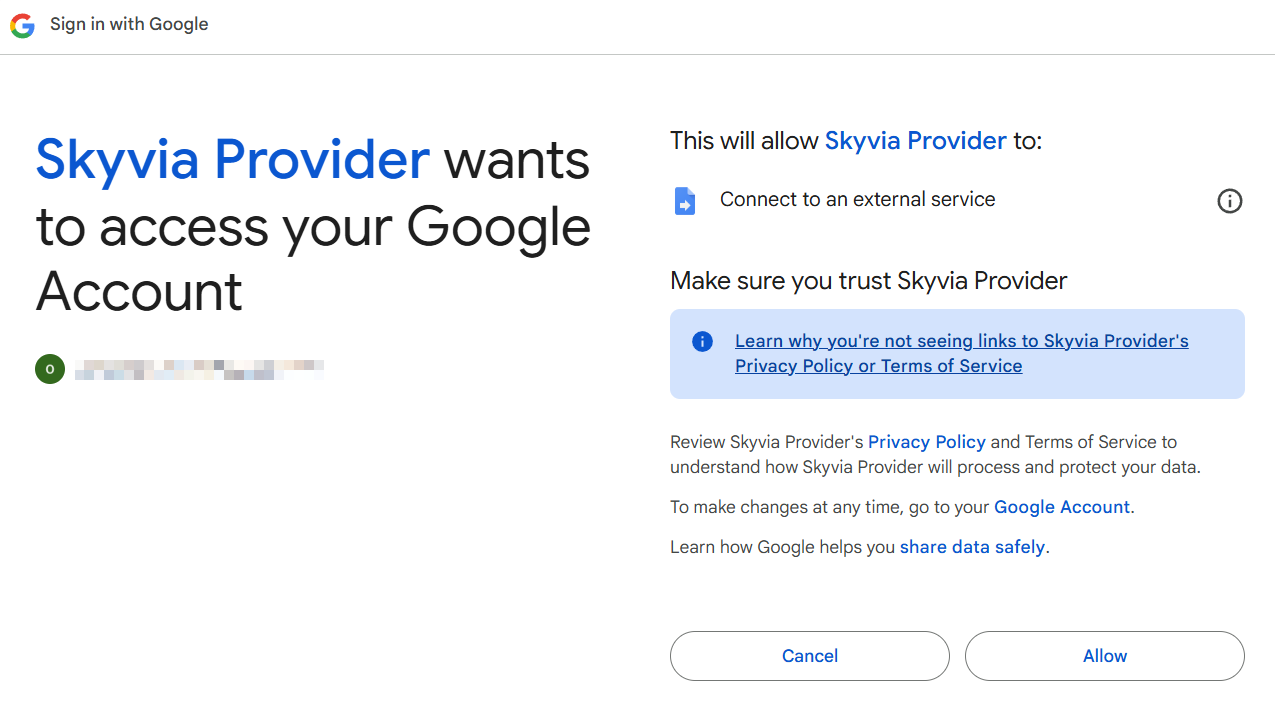Click the 'Sign in with Google' header text
1275x707 pixels.
pyautogui.click(x=129, y=24)
